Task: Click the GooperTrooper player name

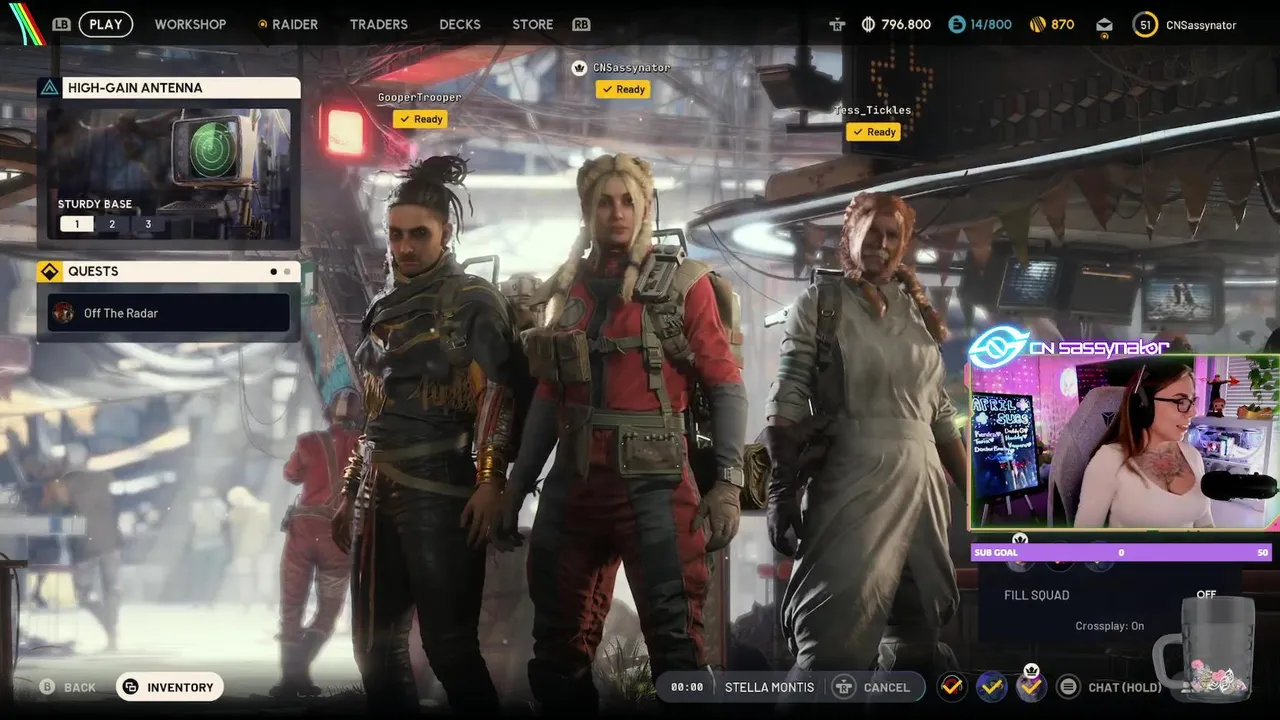Action: (420, 97)
